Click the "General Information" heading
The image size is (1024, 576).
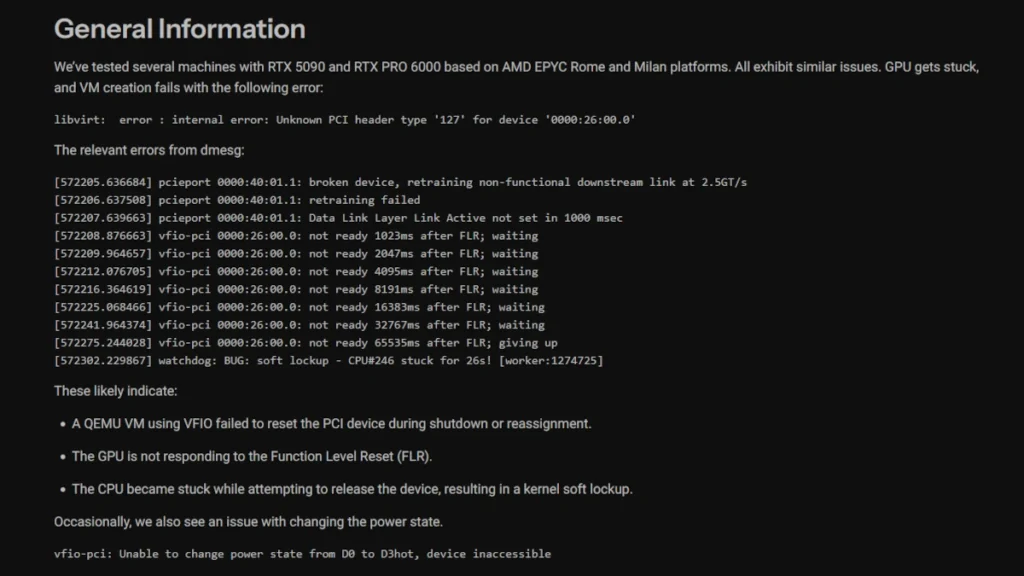[179, 29]
